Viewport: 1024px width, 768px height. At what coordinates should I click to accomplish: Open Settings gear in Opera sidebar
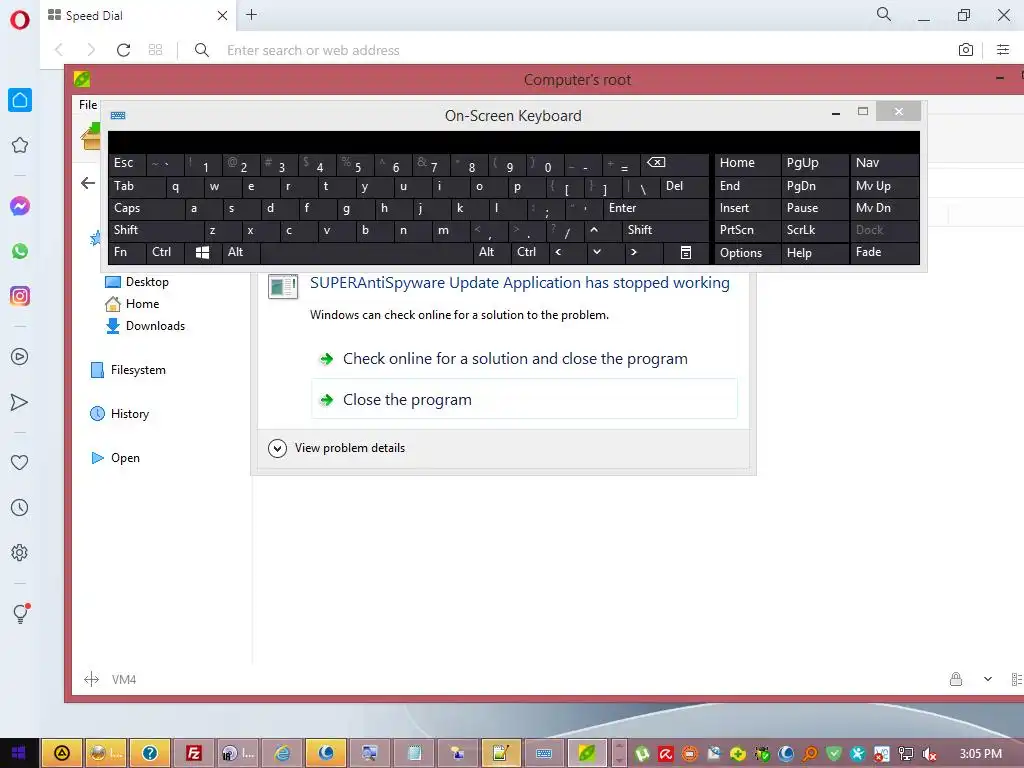point(20,552)
